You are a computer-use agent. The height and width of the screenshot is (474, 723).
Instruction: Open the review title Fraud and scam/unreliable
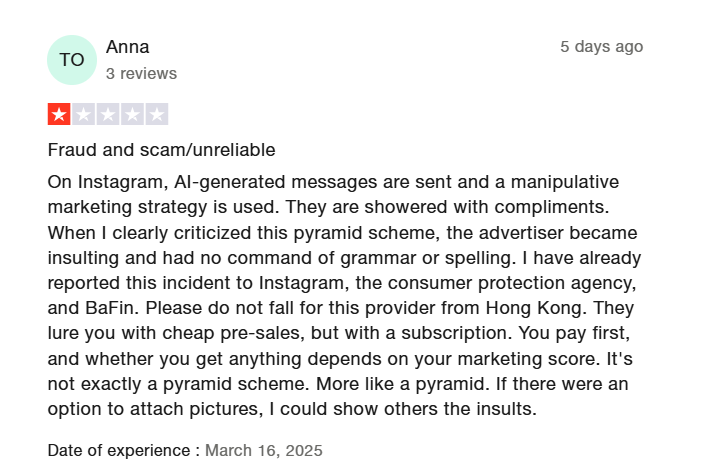[161, 150]
